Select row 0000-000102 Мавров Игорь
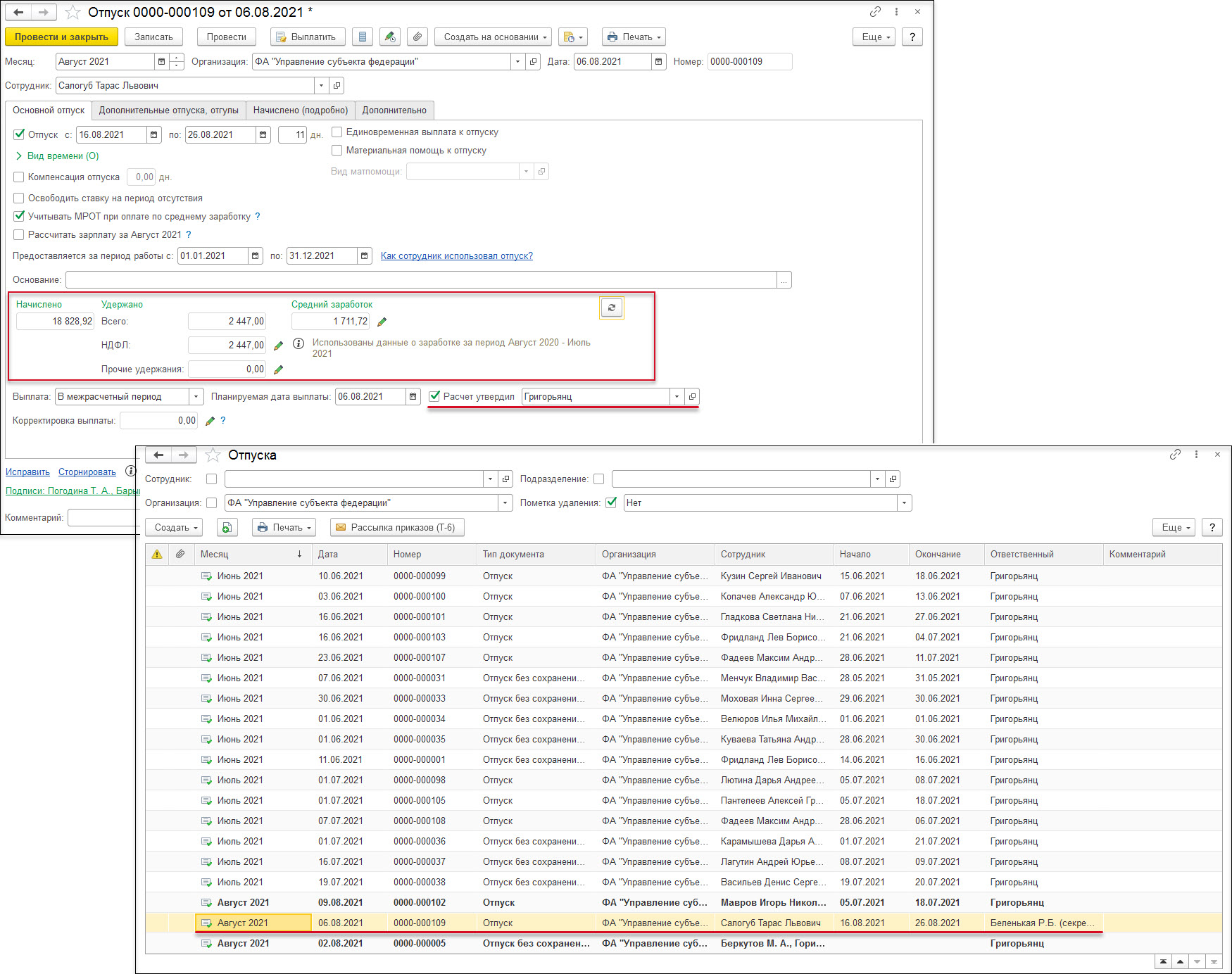The height and width of the screenshot is (974, 1232). click(684, 903)
